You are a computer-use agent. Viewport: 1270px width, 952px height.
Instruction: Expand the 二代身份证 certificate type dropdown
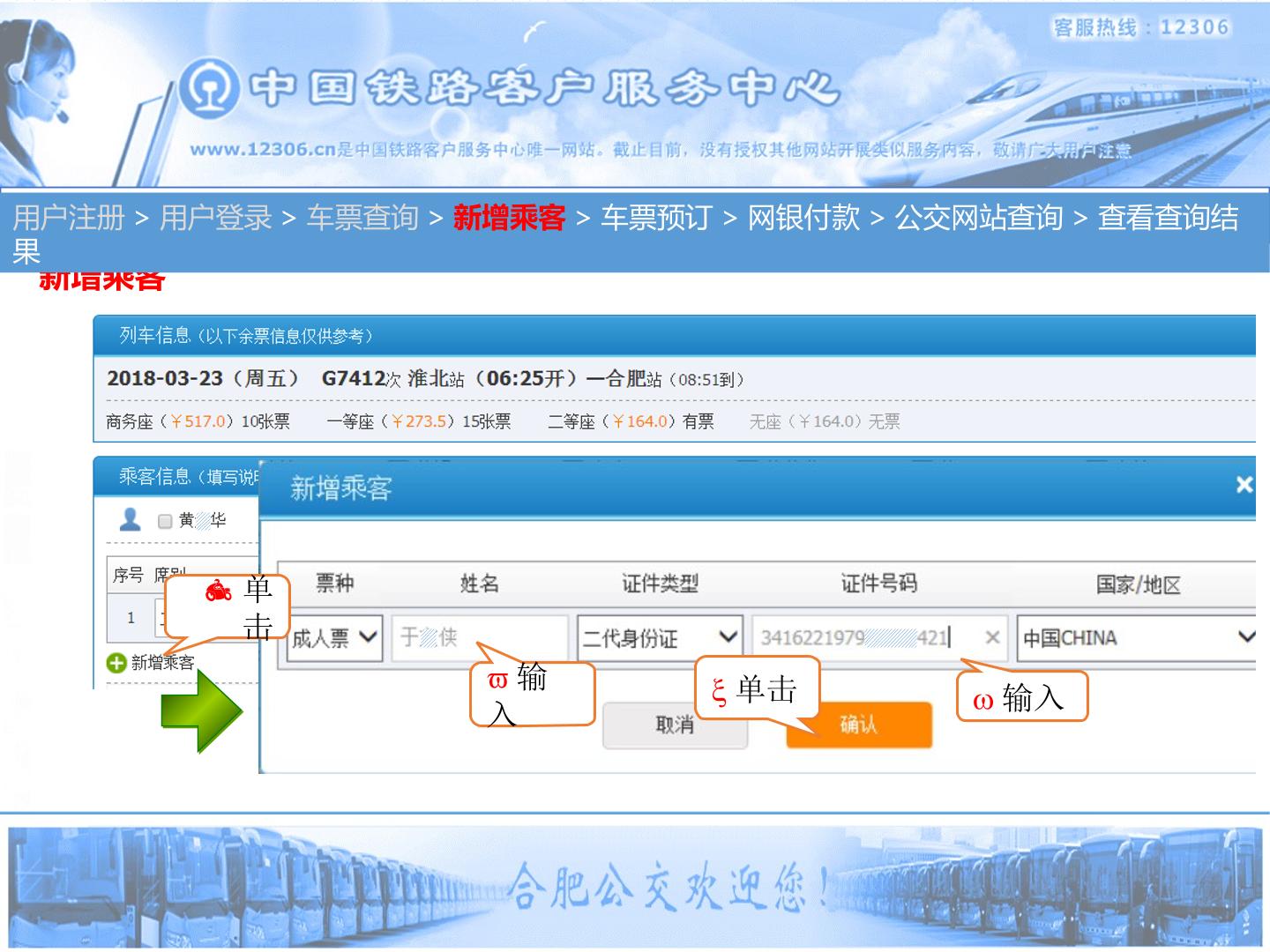tap(660, 637)
